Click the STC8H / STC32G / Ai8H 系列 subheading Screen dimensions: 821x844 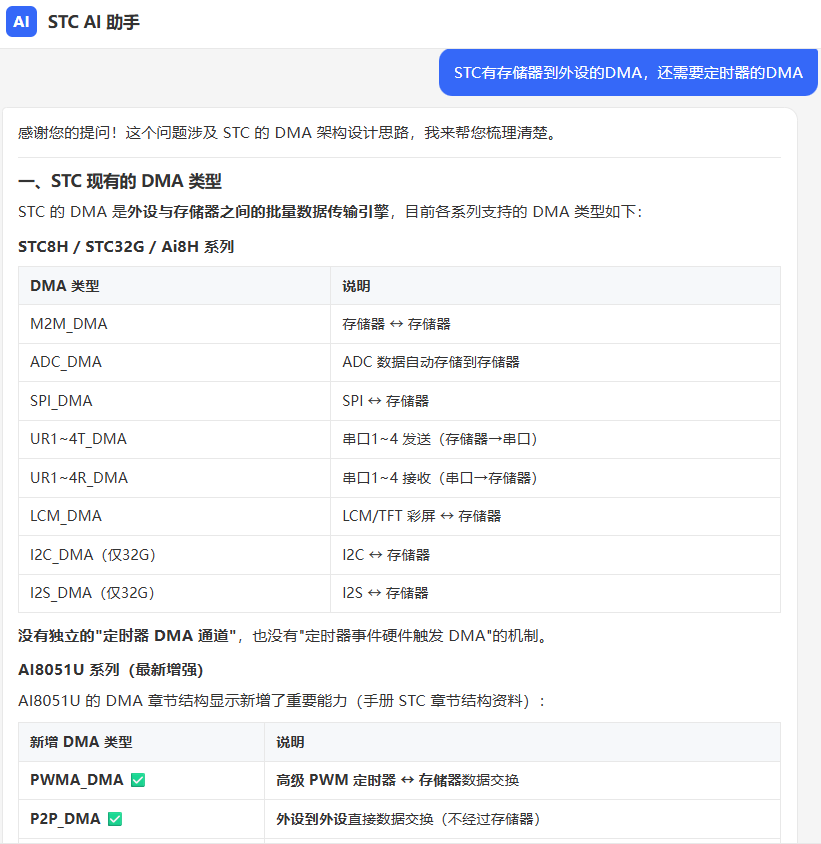(x=126, y=247)
